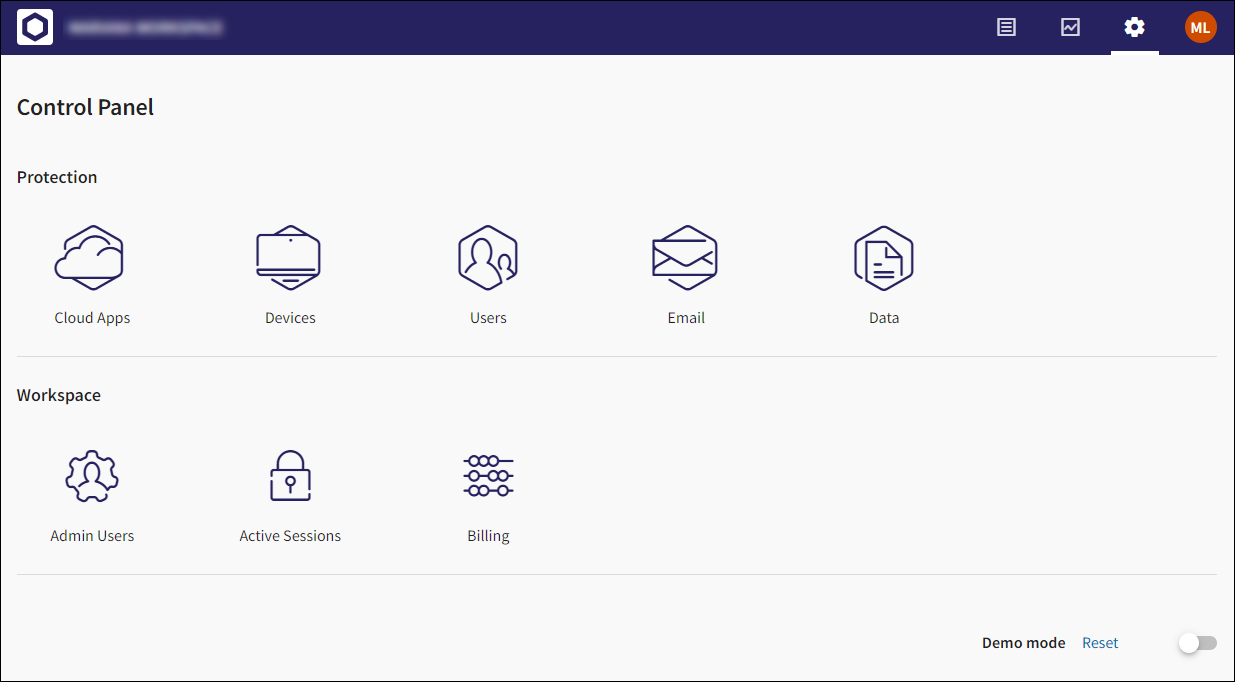
Task: Click the blurred workspace name in header
Action: tap(146, 27)
